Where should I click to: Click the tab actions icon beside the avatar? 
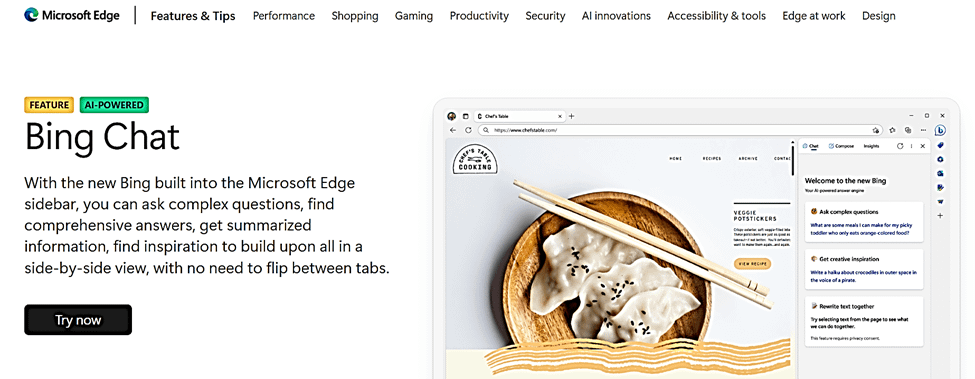click(466, 116)
